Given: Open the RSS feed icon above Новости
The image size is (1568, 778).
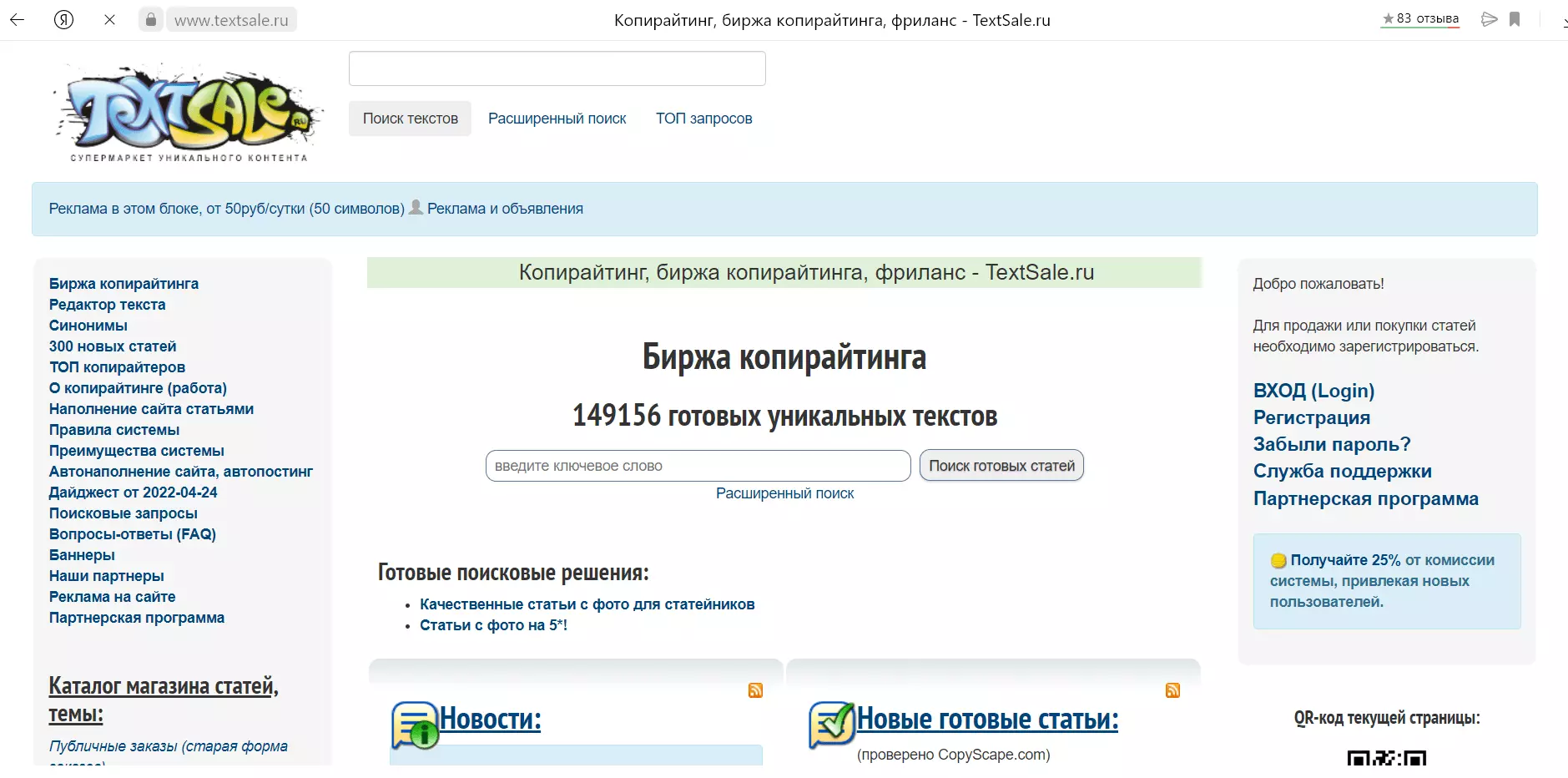Looking at the screenshot, I should pyautogui.click(x=755, y=690).
